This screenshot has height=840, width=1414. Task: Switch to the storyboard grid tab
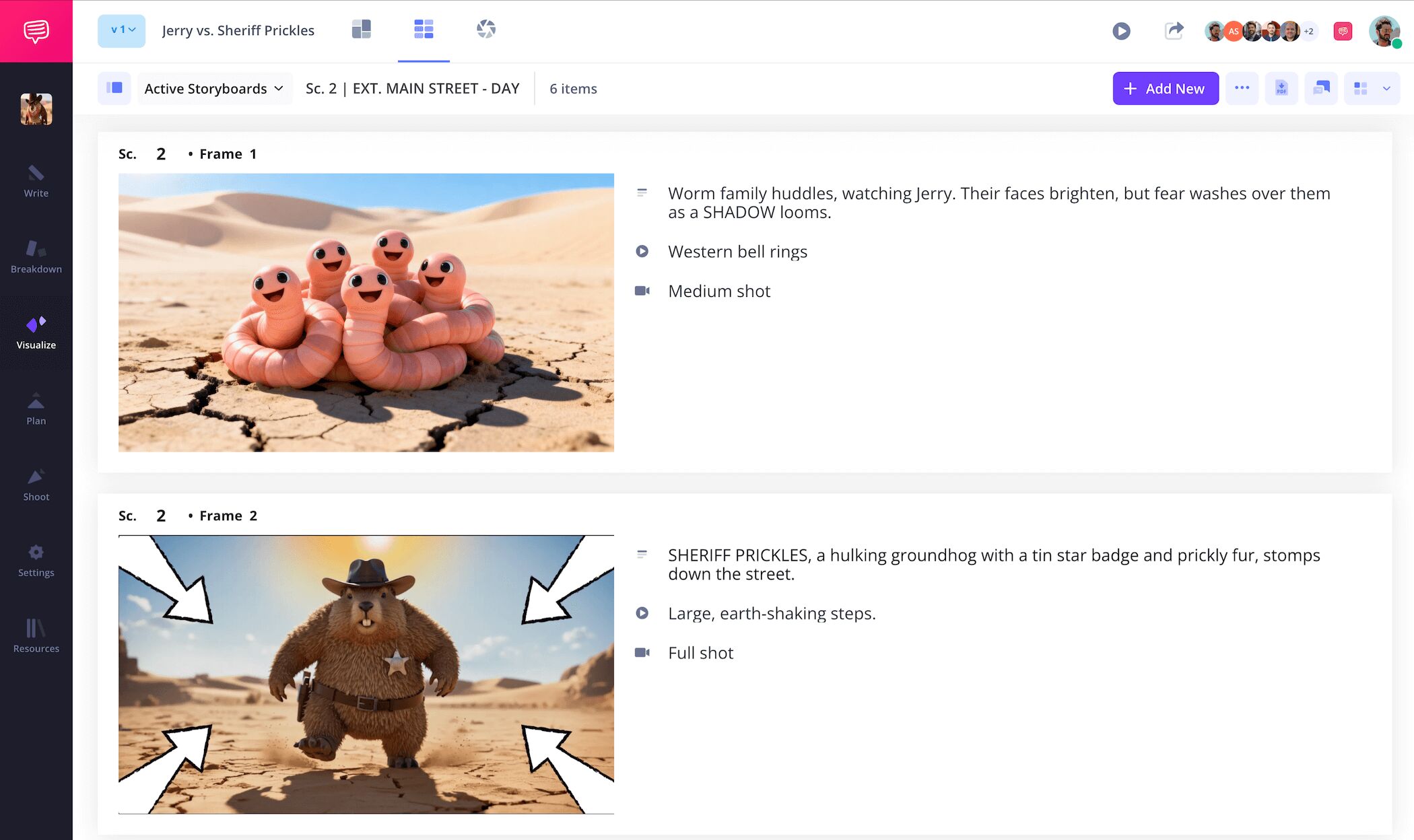424,29
